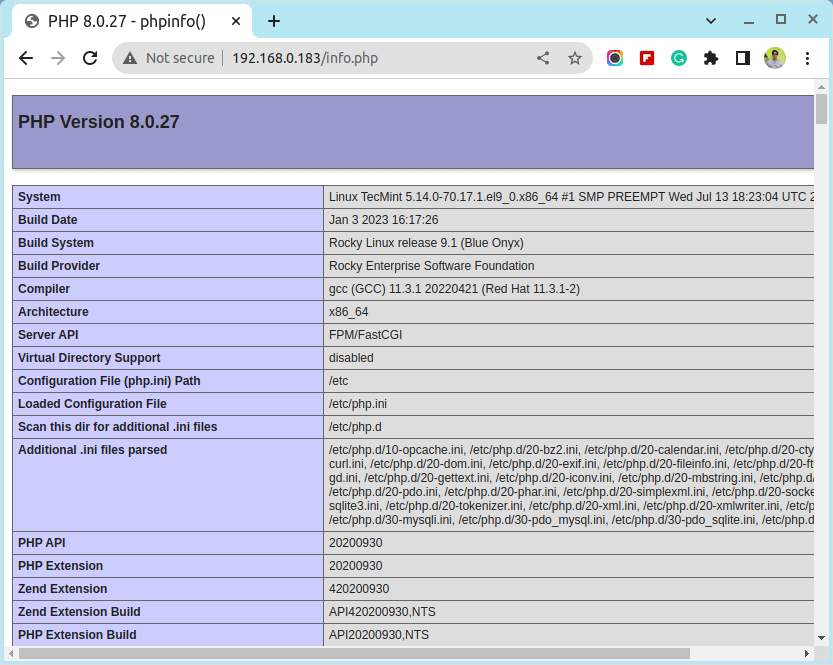Share this page with the share icon
This screenshot has height=665, width=833.
pos(542,58)
